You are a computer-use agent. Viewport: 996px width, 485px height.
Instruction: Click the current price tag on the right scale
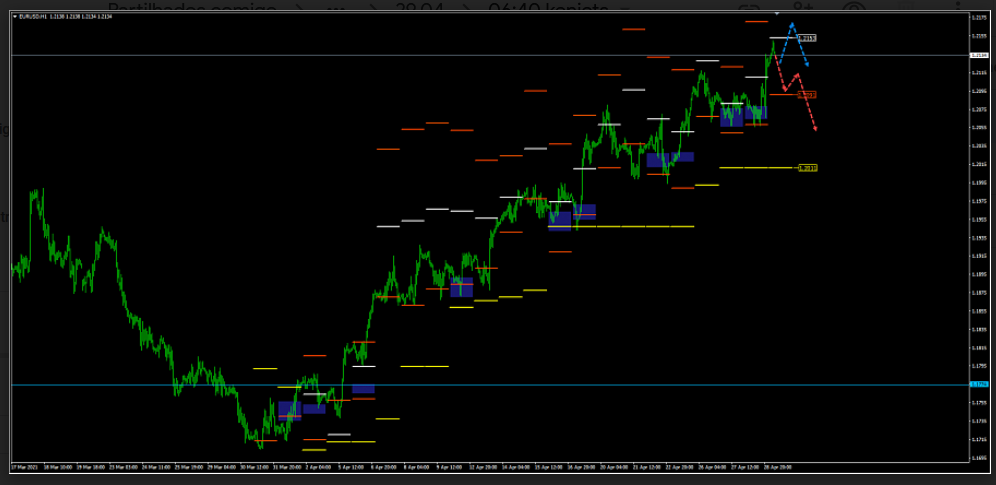978,55
